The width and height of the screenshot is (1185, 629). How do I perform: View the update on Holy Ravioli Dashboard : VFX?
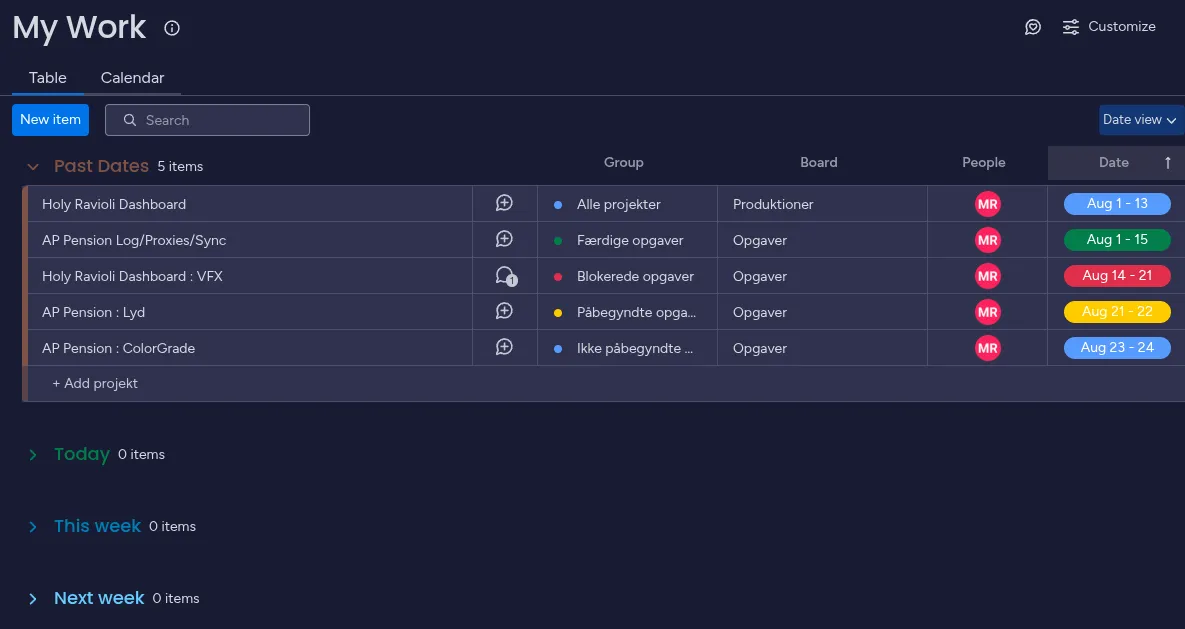(x=505, y=276)
